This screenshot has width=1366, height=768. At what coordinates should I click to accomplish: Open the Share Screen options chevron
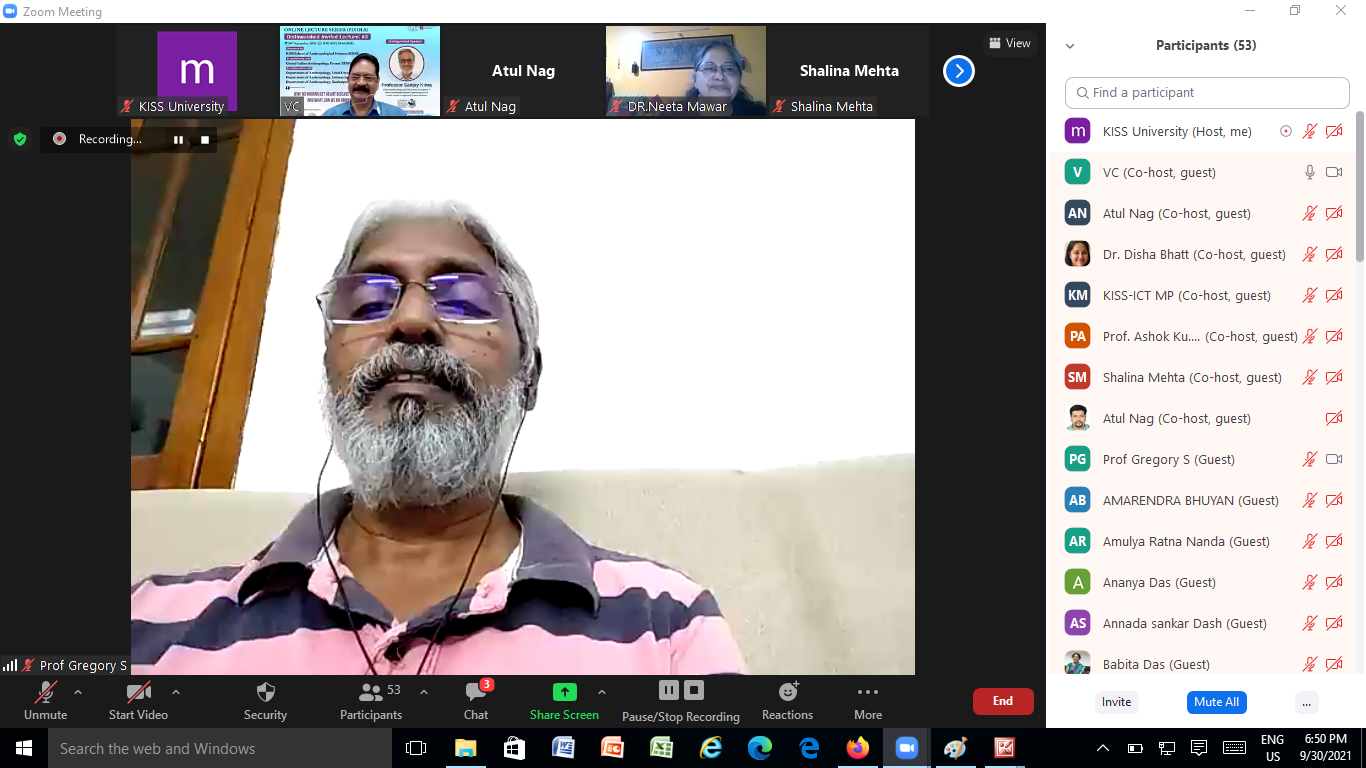tap(602, 690)
